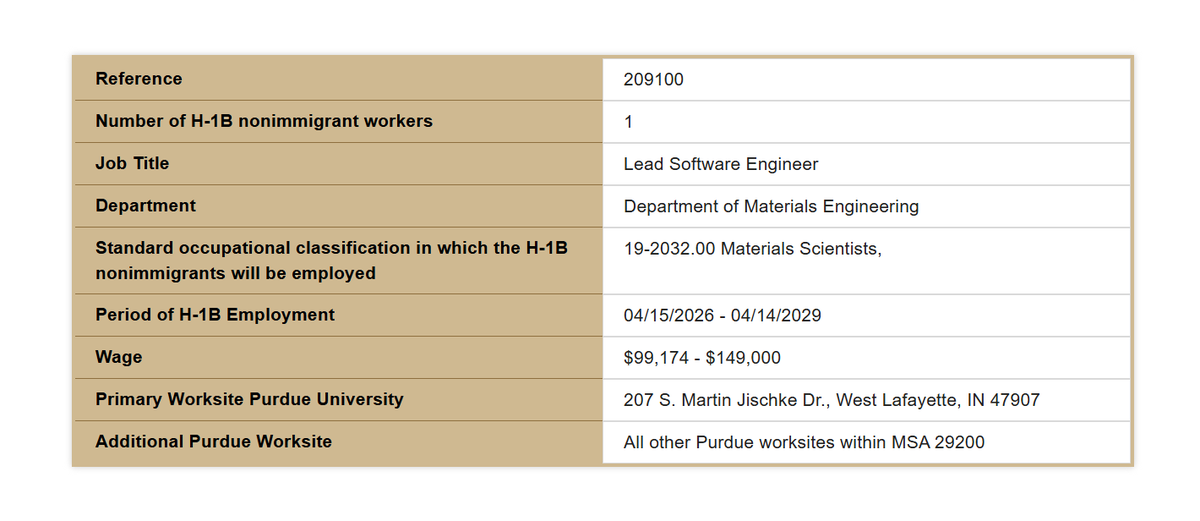Click the 'Department' row label
This screenshot has height=521, width=1200.
tap(146, 206)
